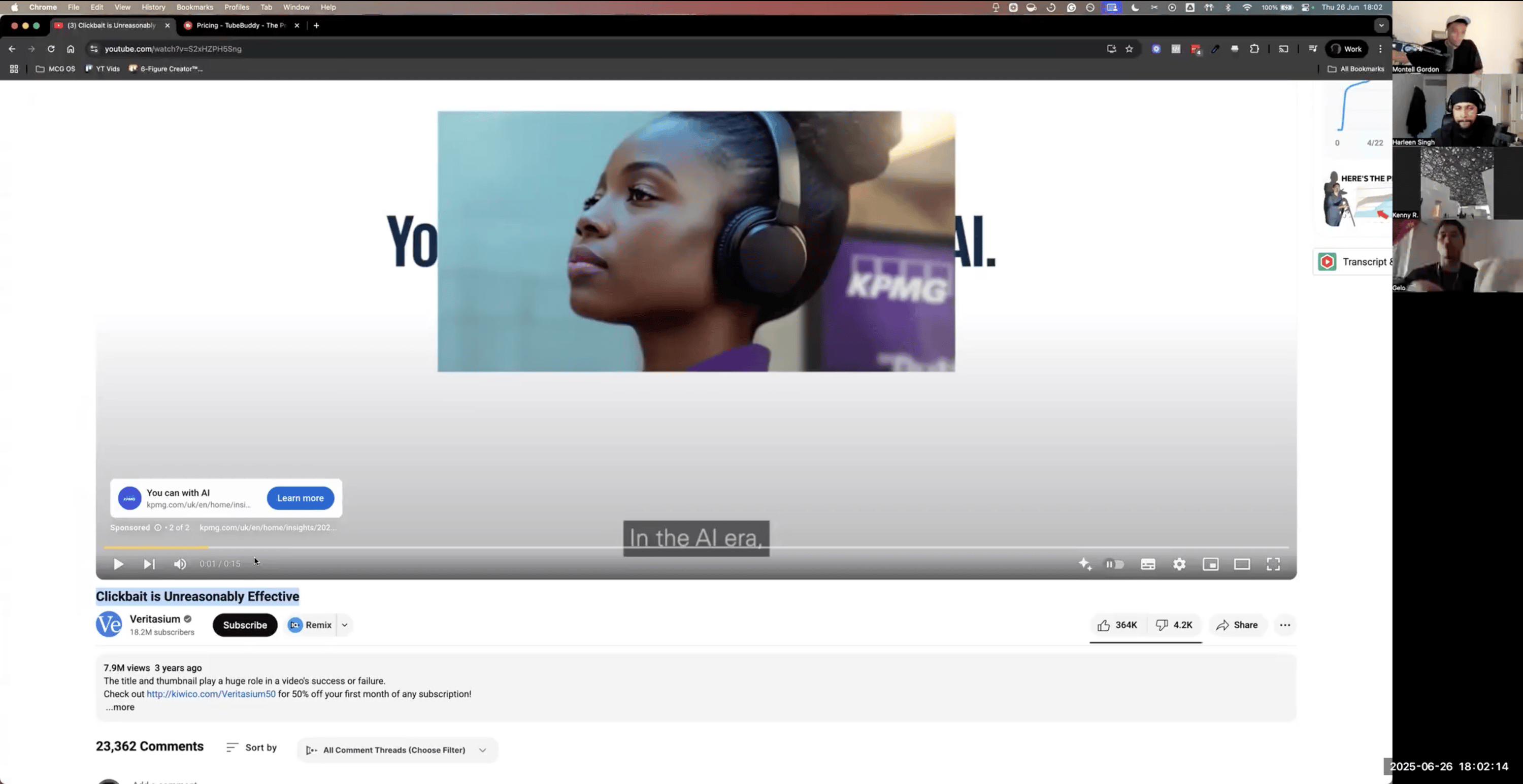
Task: Open the Bluetooth menu bar icon
Action: (x=1228, y=7)
